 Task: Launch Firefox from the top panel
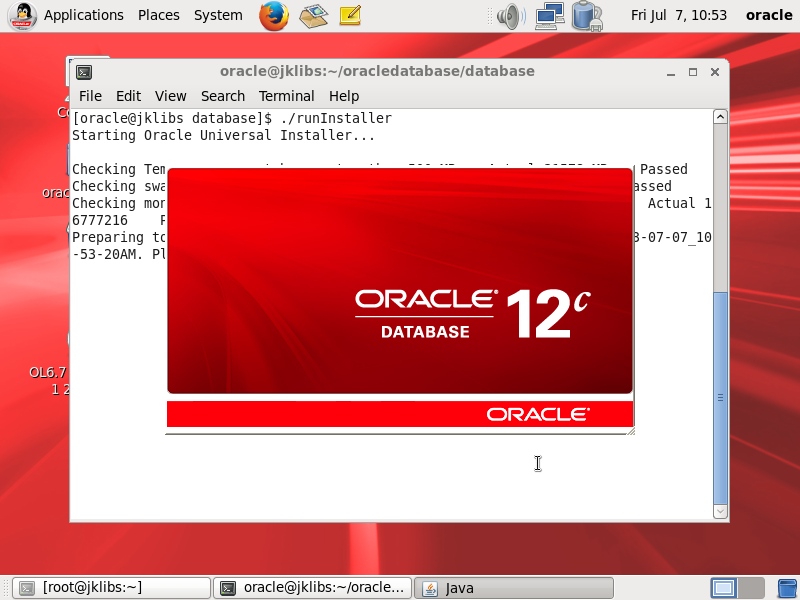coord(273,16)
